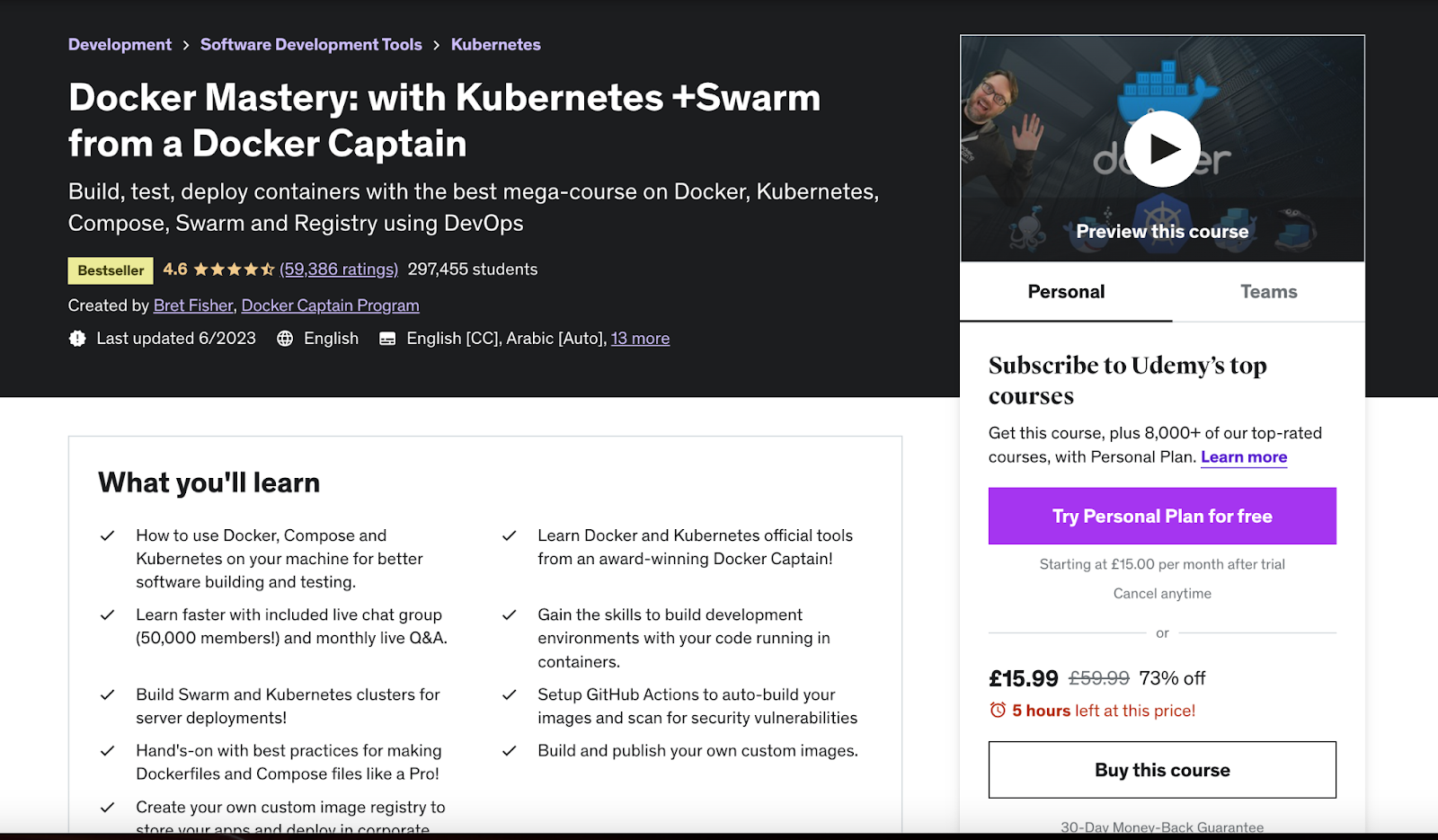Click the checkmark beside Build Swarm clusters

[108, 694]
